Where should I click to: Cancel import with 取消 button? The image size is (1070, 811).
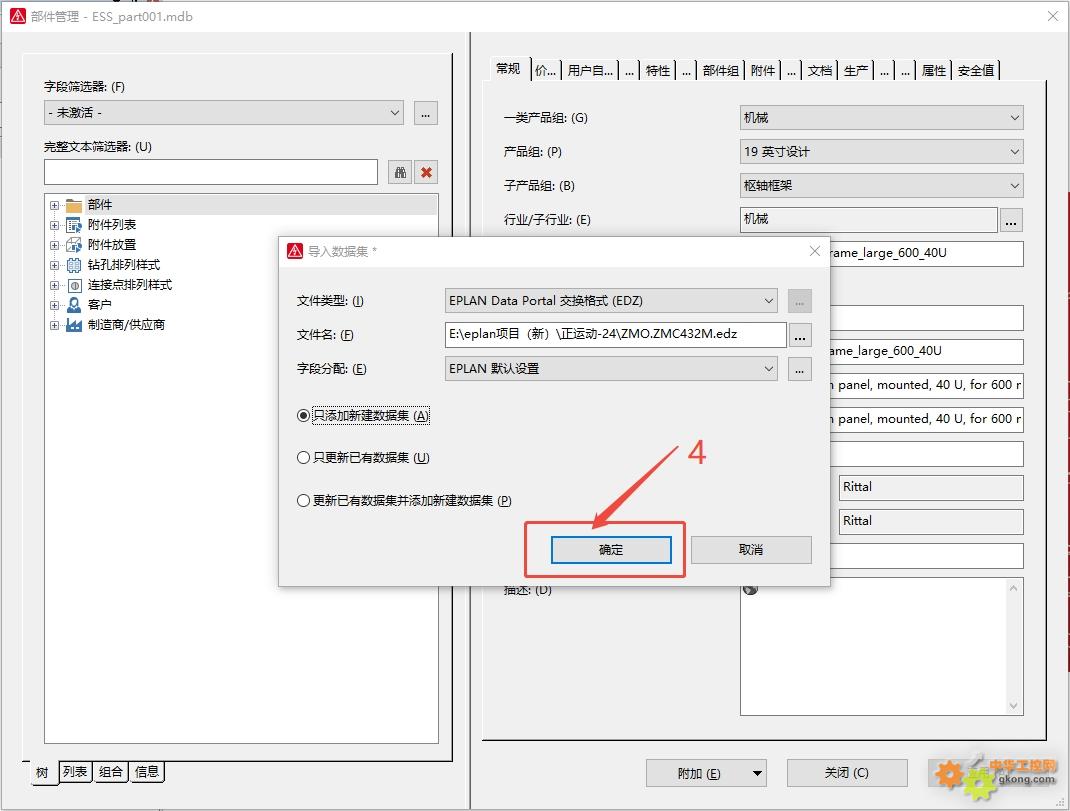click(x=751, y=550)
